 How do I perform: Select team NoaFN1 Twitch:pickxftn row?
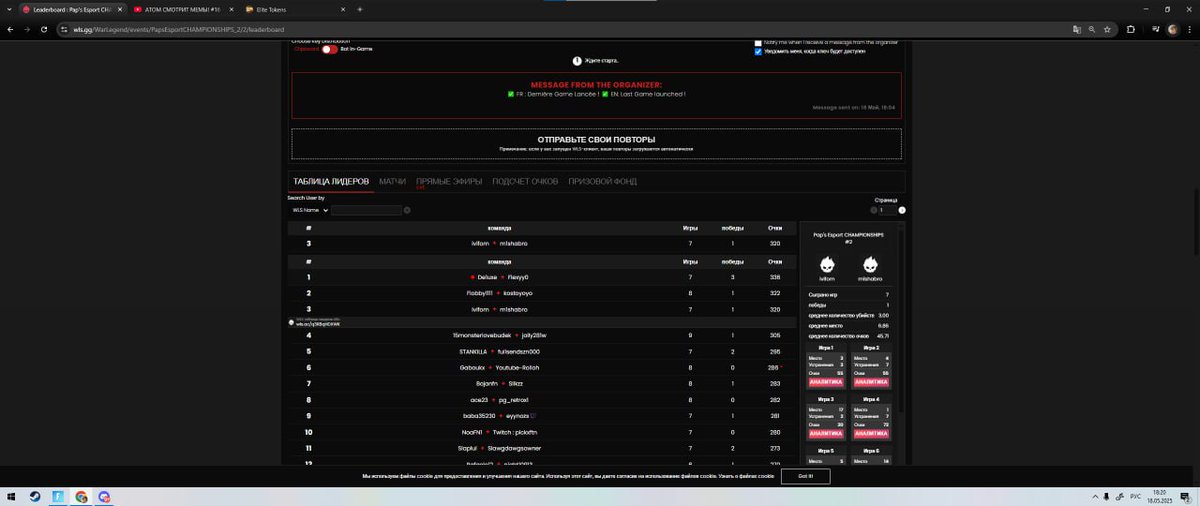(x=543, y=431)
